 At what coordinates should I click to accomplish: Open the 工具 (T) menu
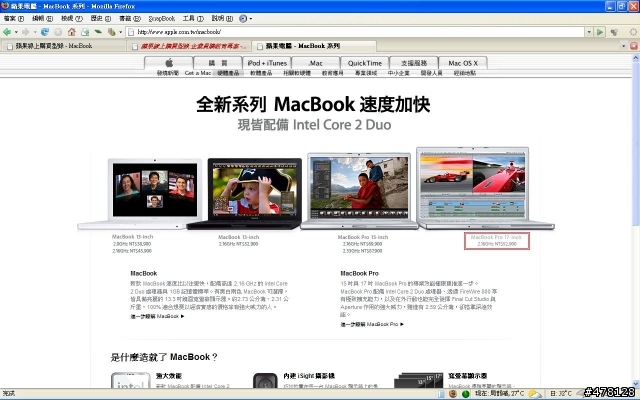pyautogui.click(x=193, y=18)
